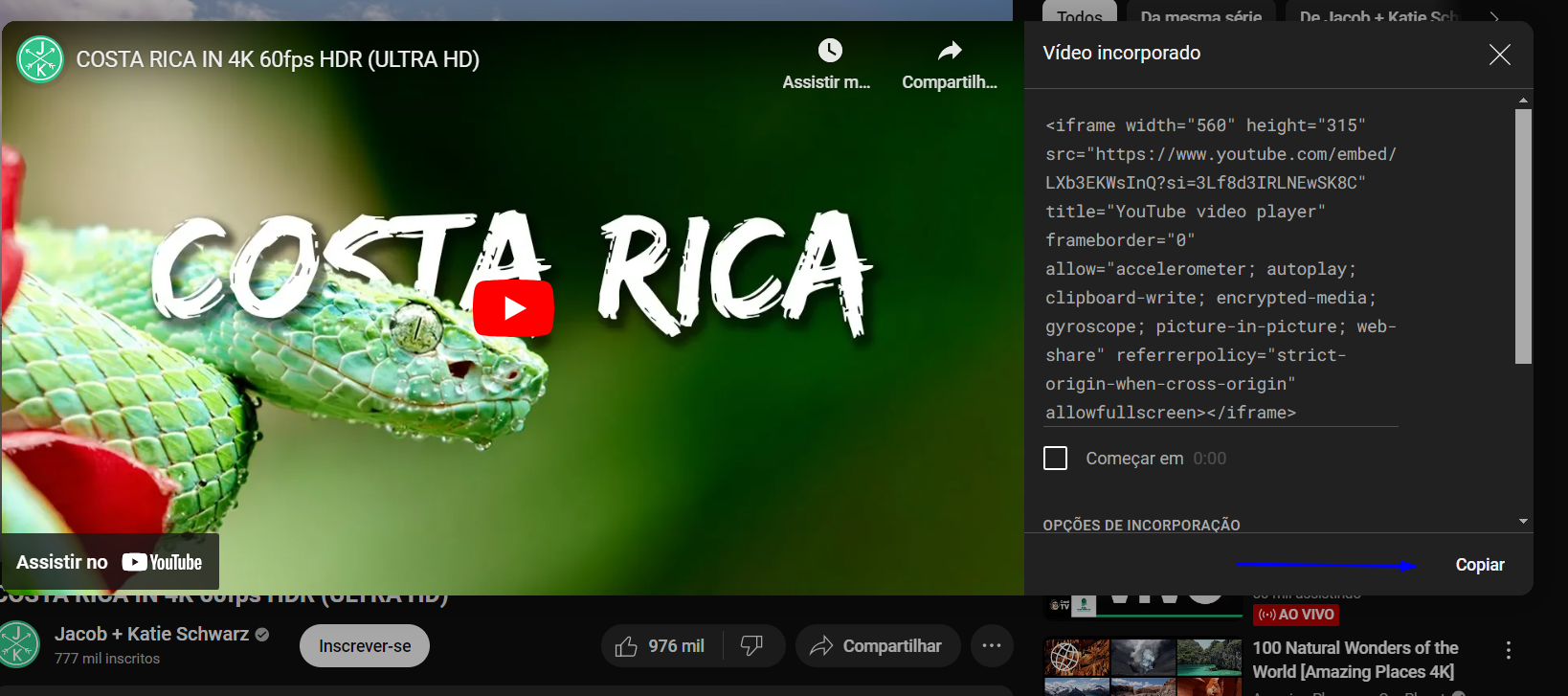1568x696 pixels.
Task: Click the red YouTube play button
Action: [513, 308]
